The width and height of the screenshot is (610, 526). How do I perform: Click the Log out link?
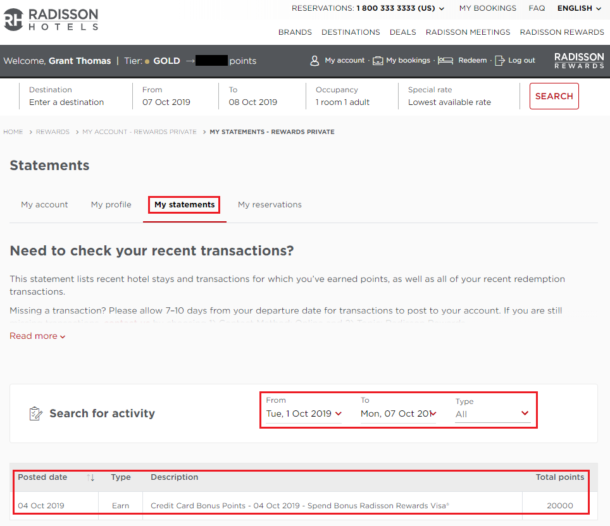(x=521, y=60)
